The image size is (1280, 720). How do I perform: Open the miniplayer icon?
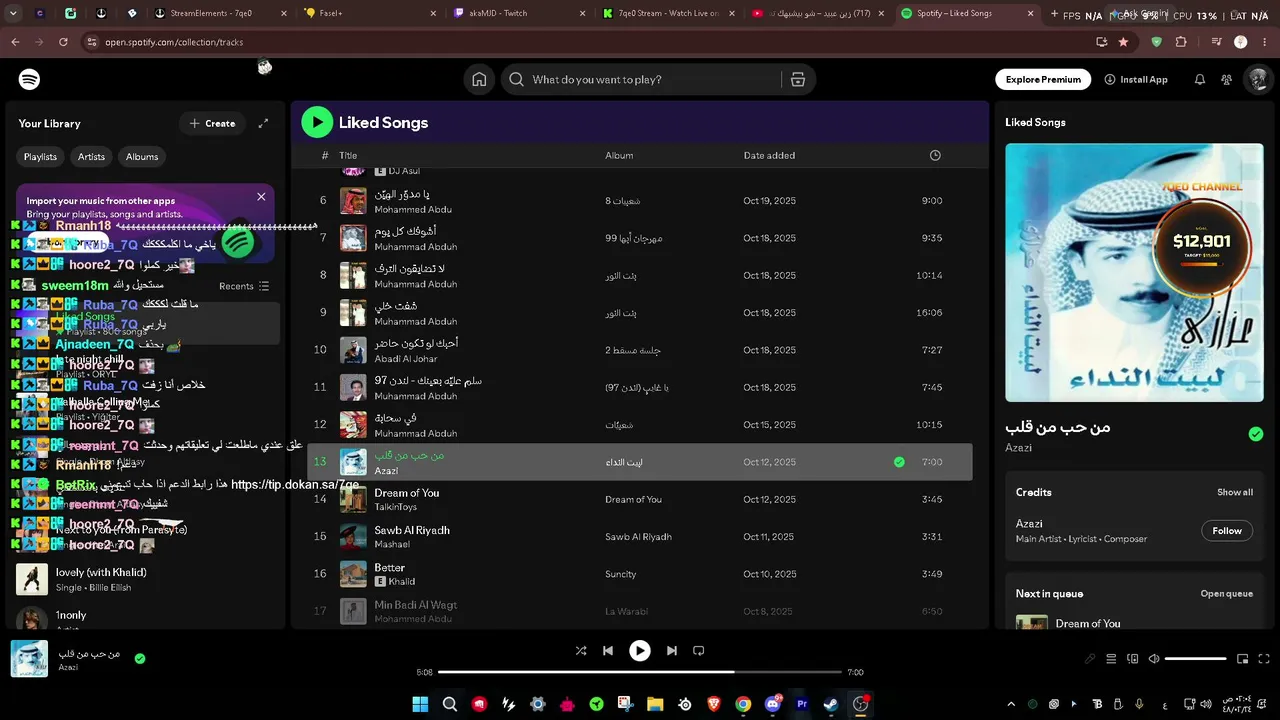1243,659
